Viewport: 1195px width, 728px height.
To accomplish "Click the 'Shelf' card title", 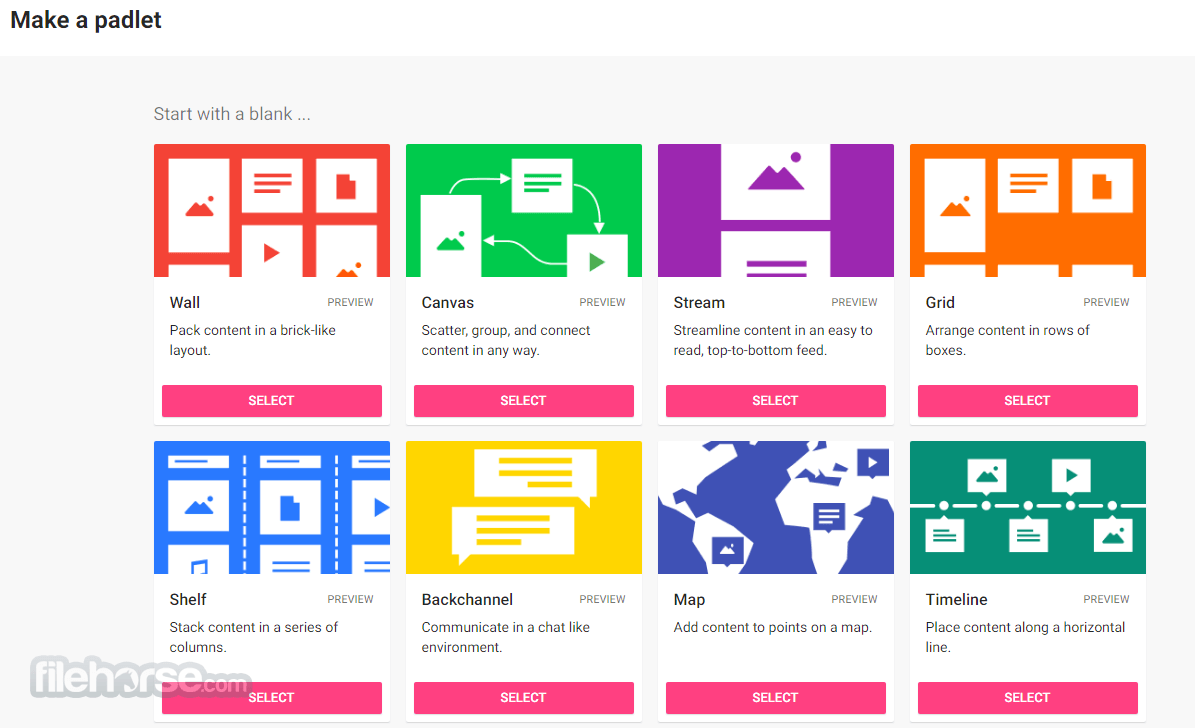I will (187, 599).
